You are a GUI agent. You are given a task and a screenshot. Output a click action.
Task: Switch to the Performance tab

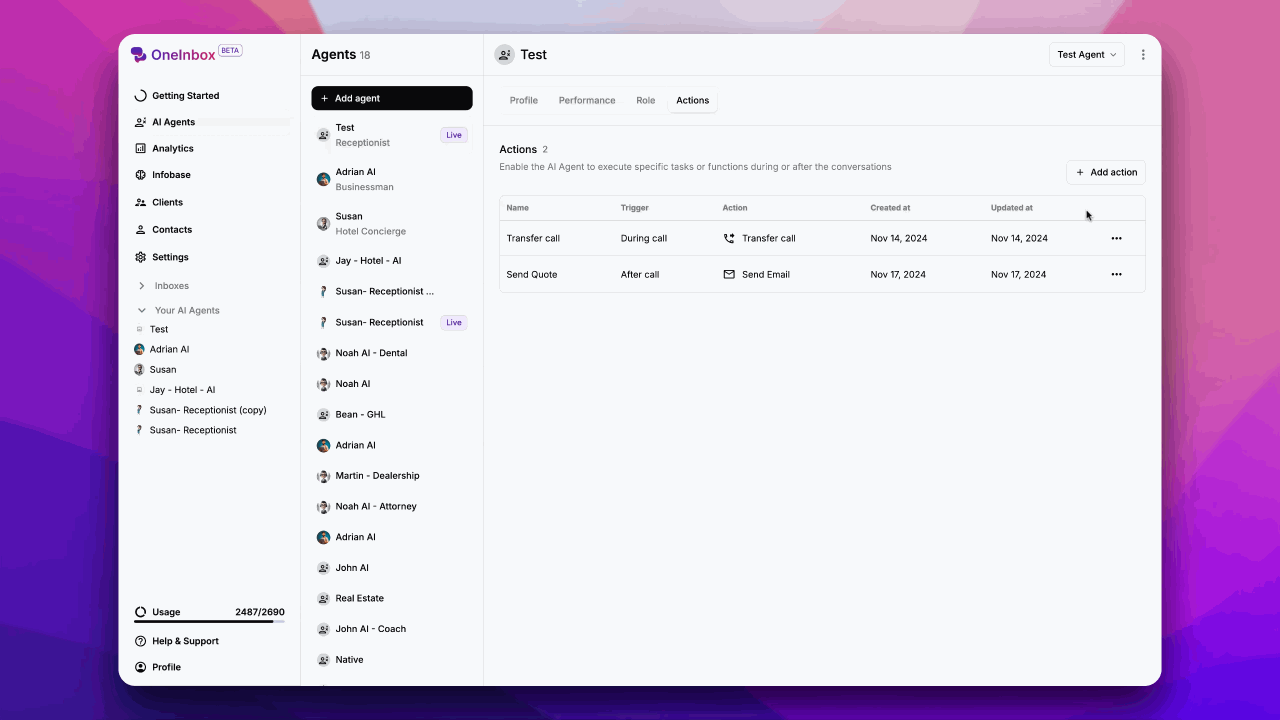(587, 100)
